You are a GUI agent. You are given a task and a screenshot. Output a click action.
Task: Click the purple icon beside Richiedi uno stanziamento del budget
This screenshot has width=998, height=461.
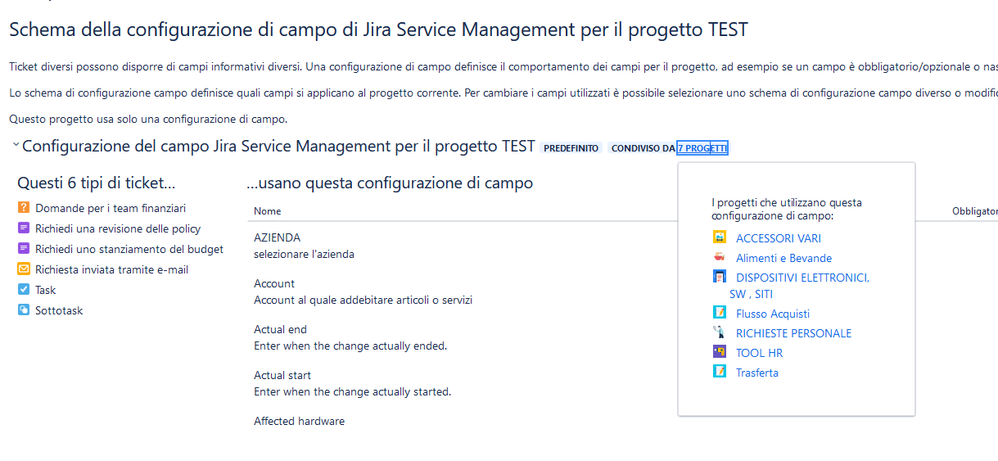click(x=24, y=248)
